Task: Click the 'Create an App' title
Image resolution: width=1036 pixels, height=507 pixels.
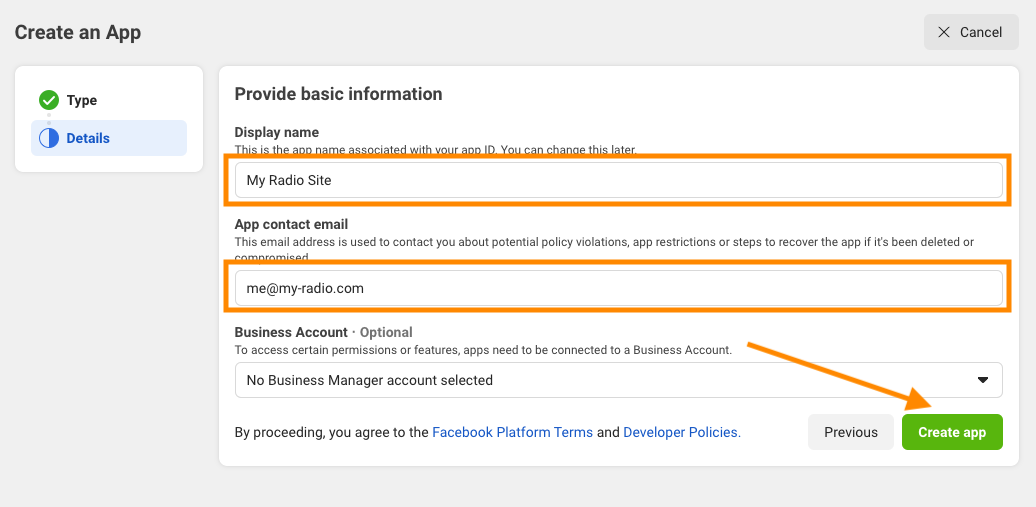Action: [x=78, y=32]
